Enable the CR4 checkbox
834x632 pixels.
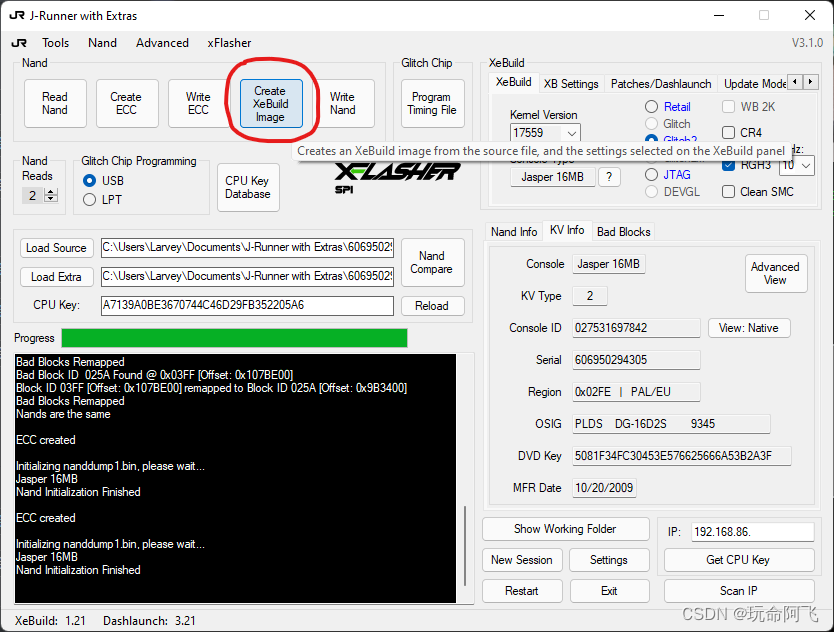tap(729, 132)
